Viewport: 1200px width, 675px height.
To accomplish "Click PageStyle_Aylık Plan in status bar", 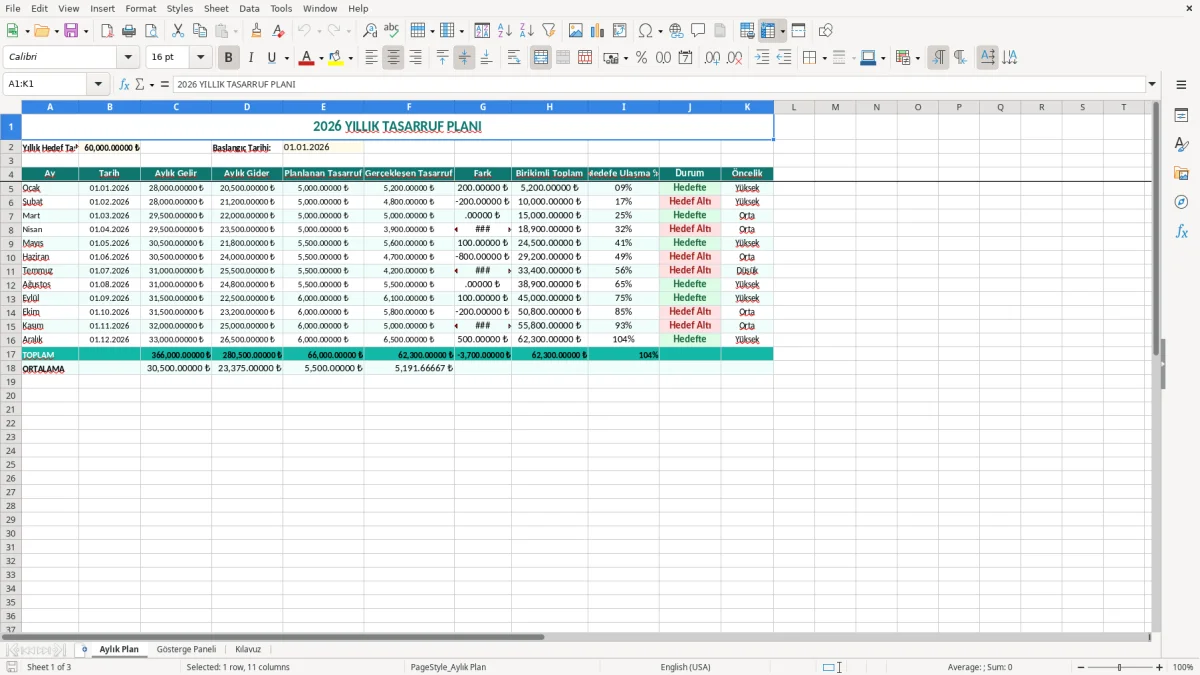I will [448, 667].
